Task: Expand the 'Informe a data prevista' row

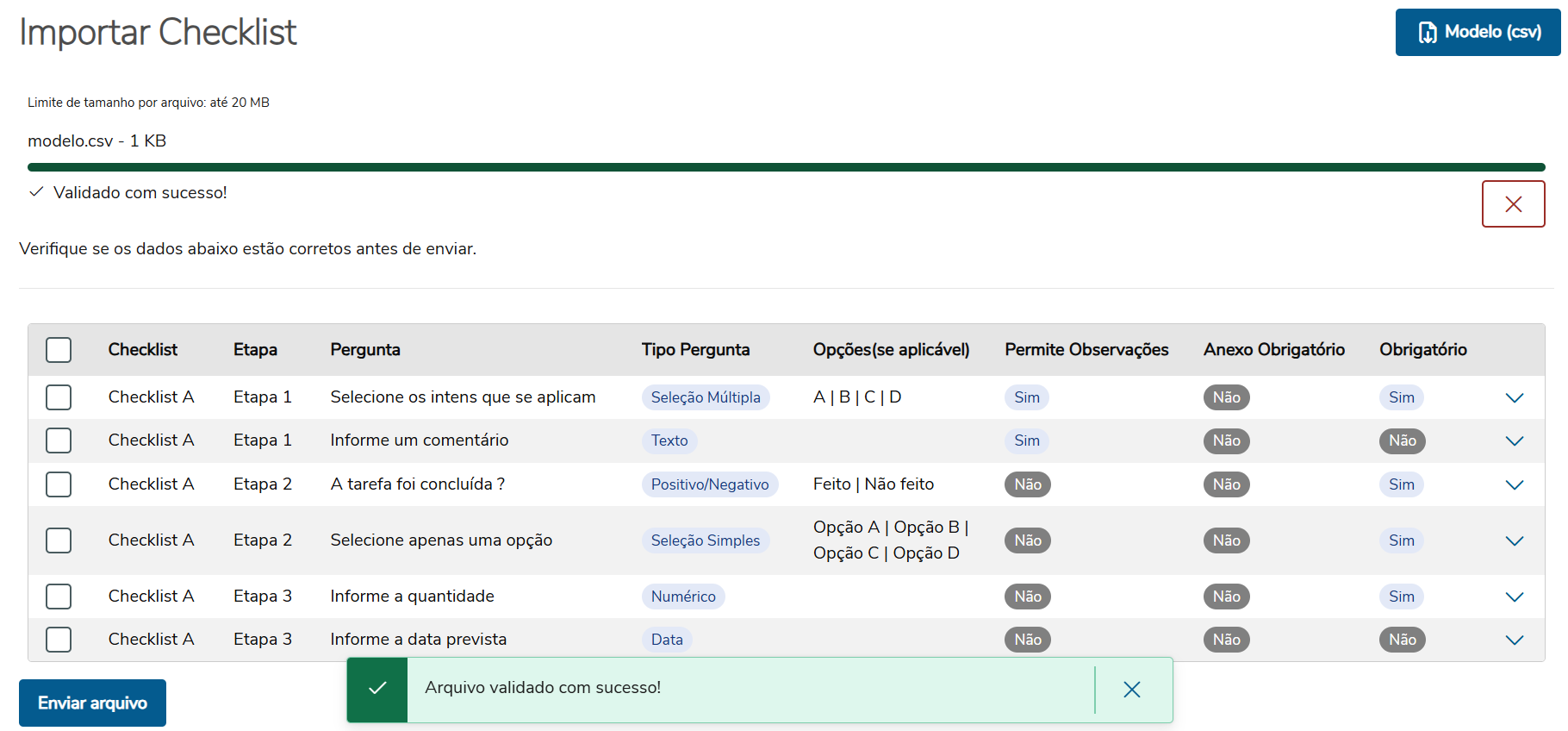Action: click(1514, 640)
